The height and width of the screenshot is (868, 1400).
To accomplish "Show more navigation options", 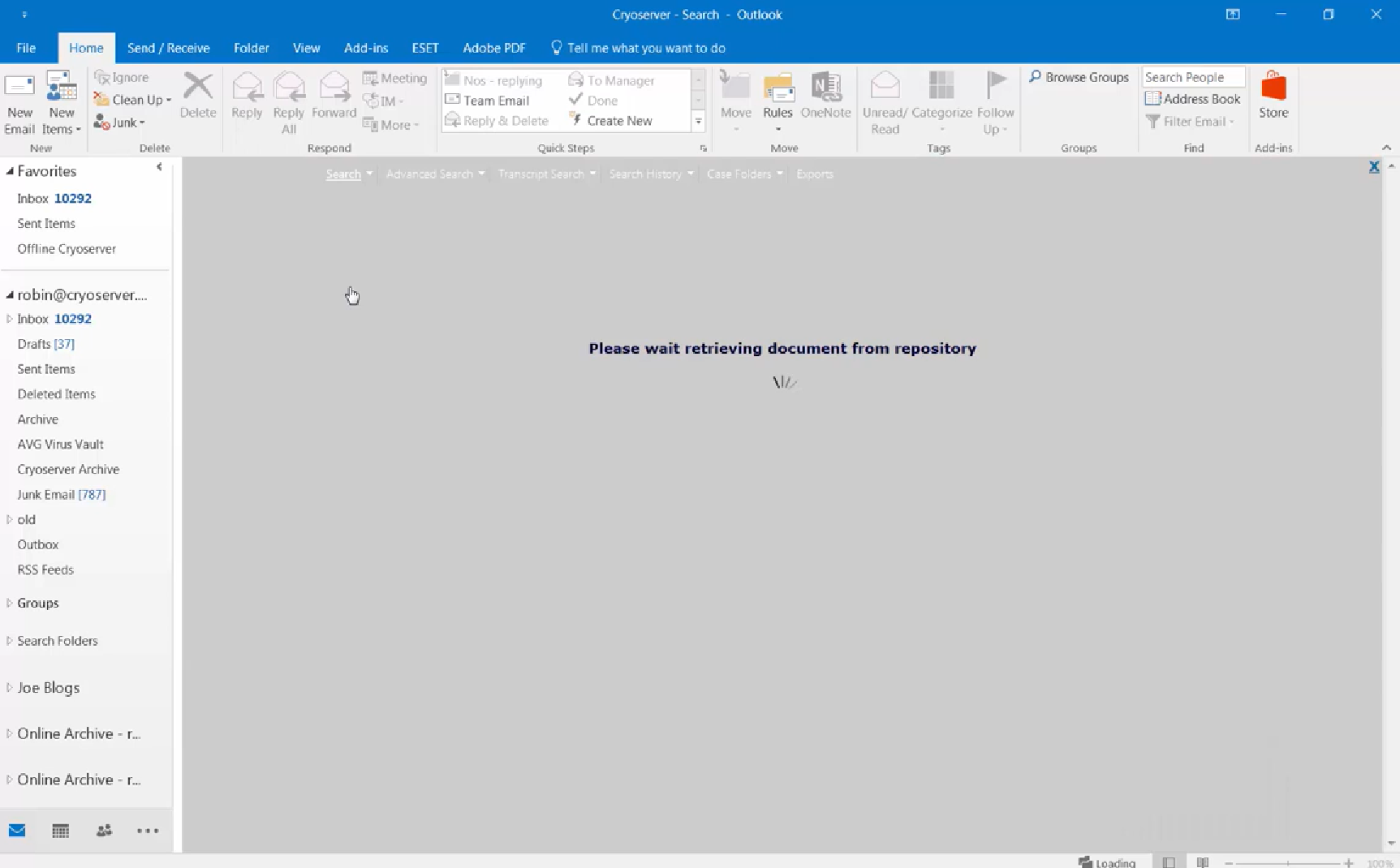I will coord(148,831).
